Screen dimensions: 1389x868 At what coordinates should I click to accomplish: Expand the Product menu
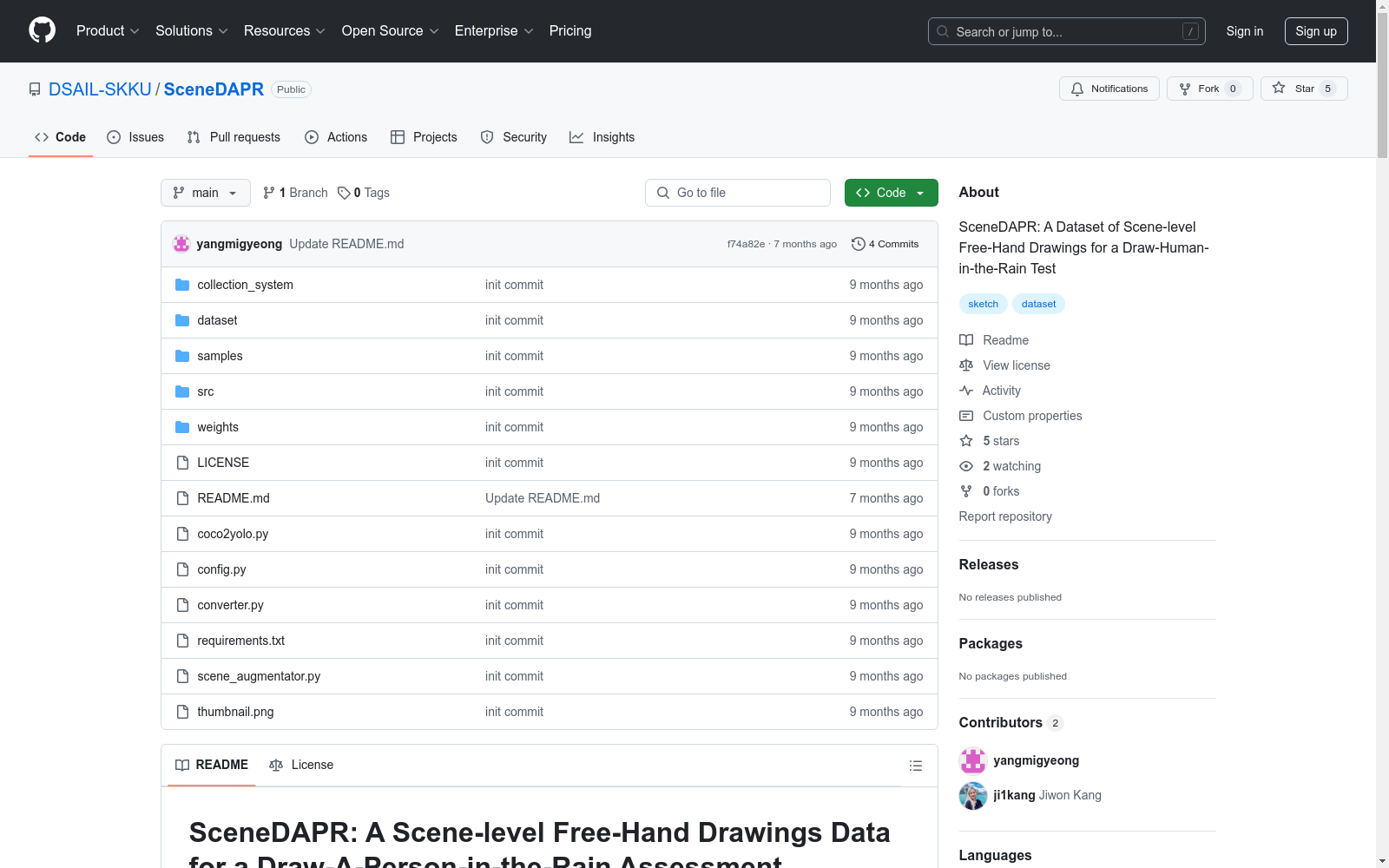[108, 31]
